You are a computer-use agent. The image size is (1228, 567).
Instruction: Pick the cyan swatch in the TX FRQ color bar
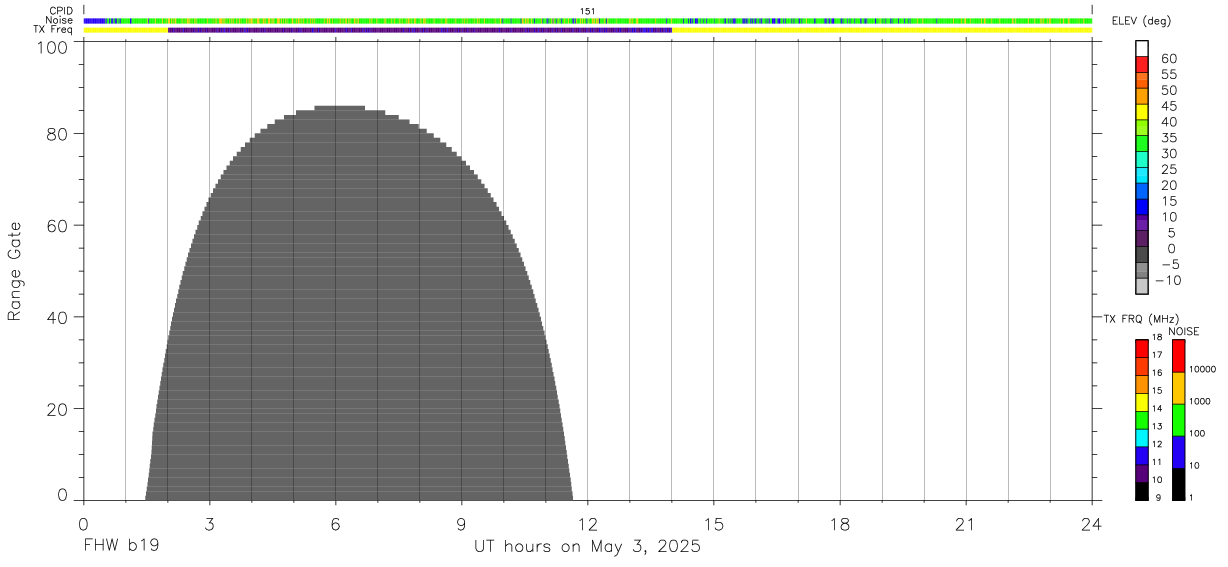click(x=1142, y=438)
